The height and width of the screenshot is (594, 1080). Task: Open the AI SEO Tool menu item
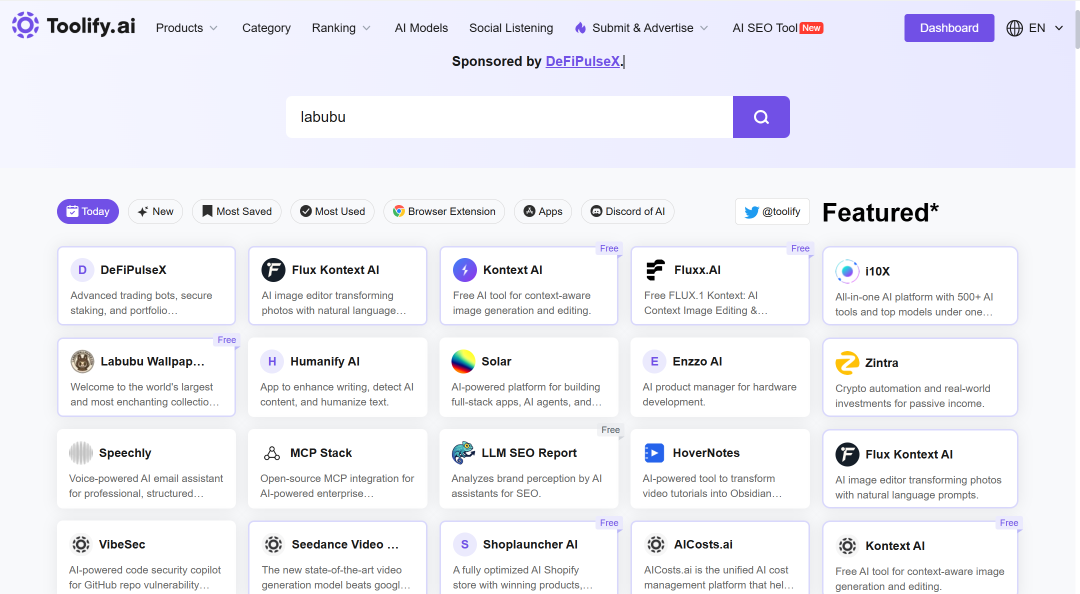pos(778,28)
